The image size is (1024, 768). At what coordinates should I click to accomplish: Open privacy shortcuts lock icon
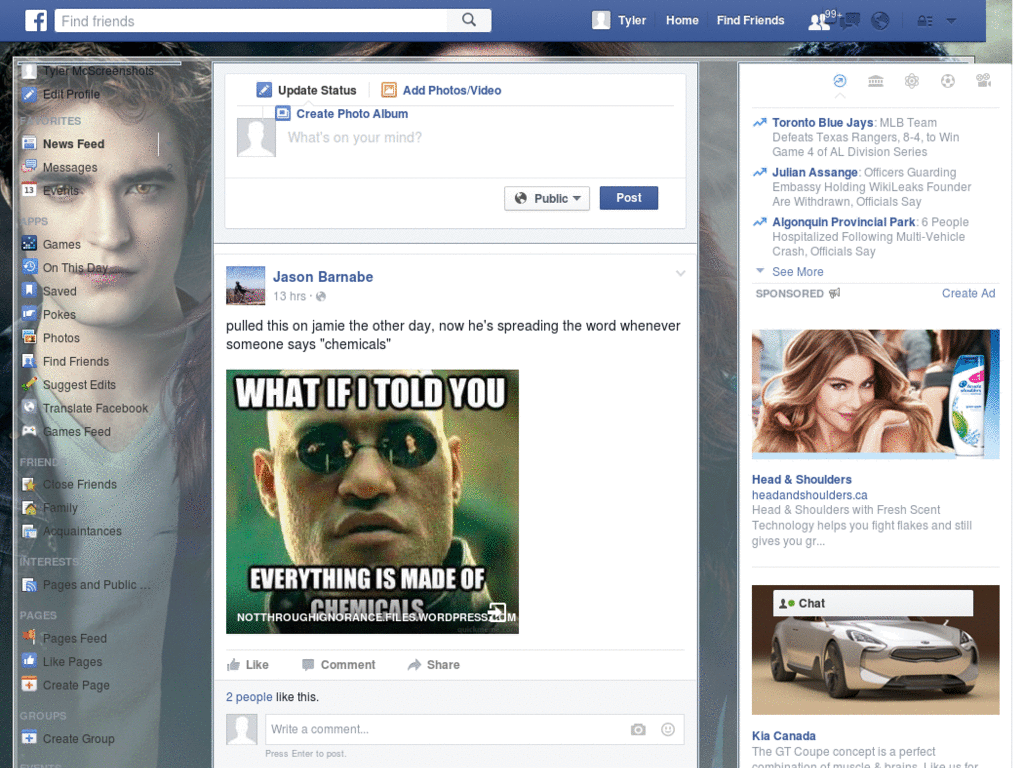click(x=925, y=22)
